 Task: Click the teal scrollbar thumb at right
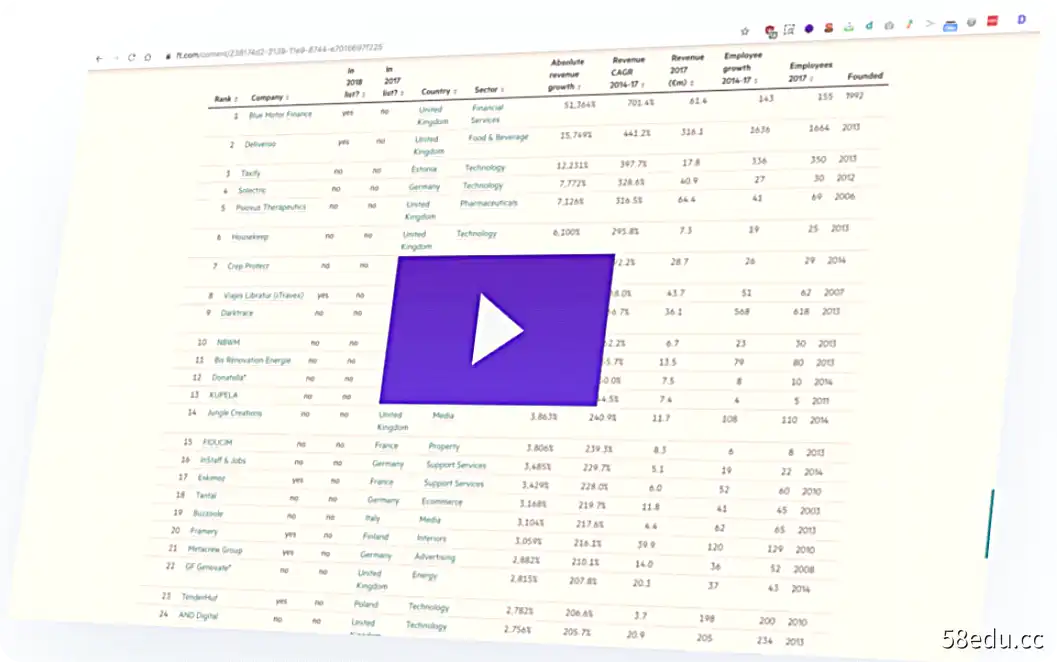click(x=989, y=524)
